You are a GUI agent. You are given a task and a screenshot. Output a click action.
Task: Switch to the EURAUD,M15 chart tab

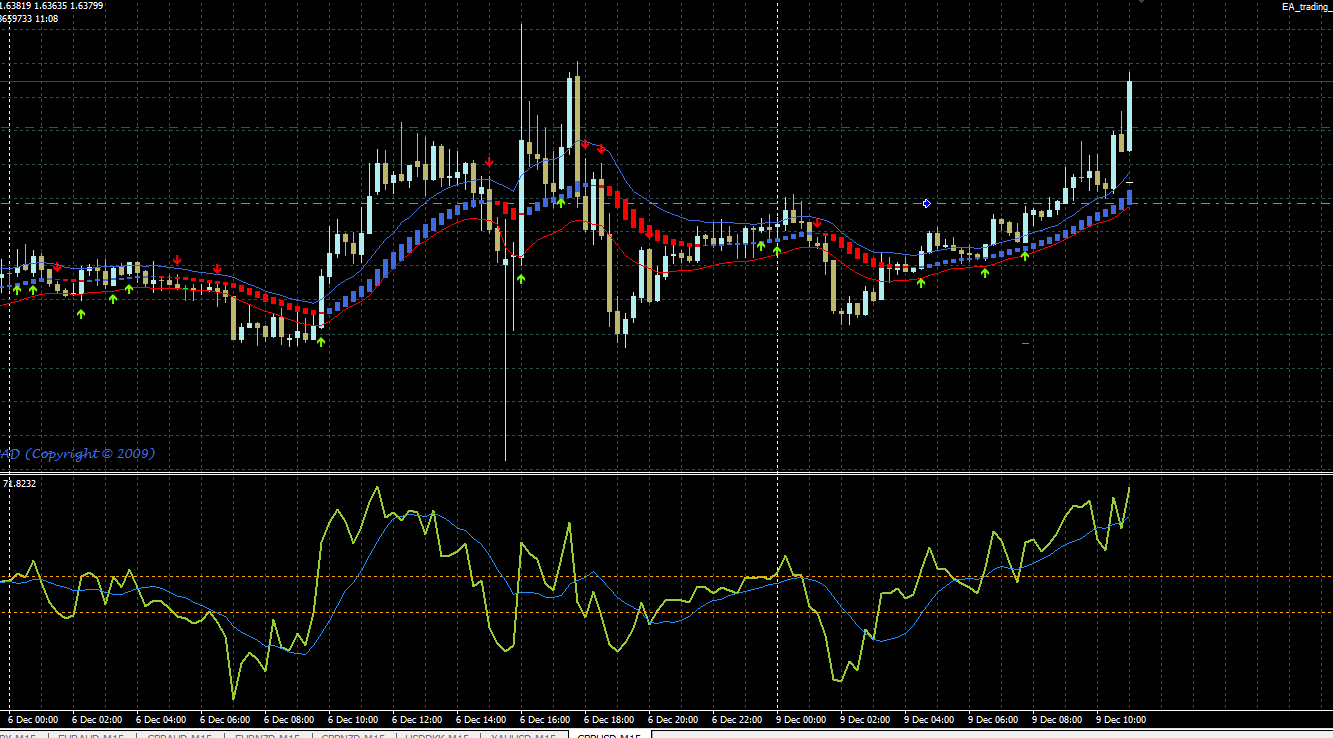tap(92, 736)
